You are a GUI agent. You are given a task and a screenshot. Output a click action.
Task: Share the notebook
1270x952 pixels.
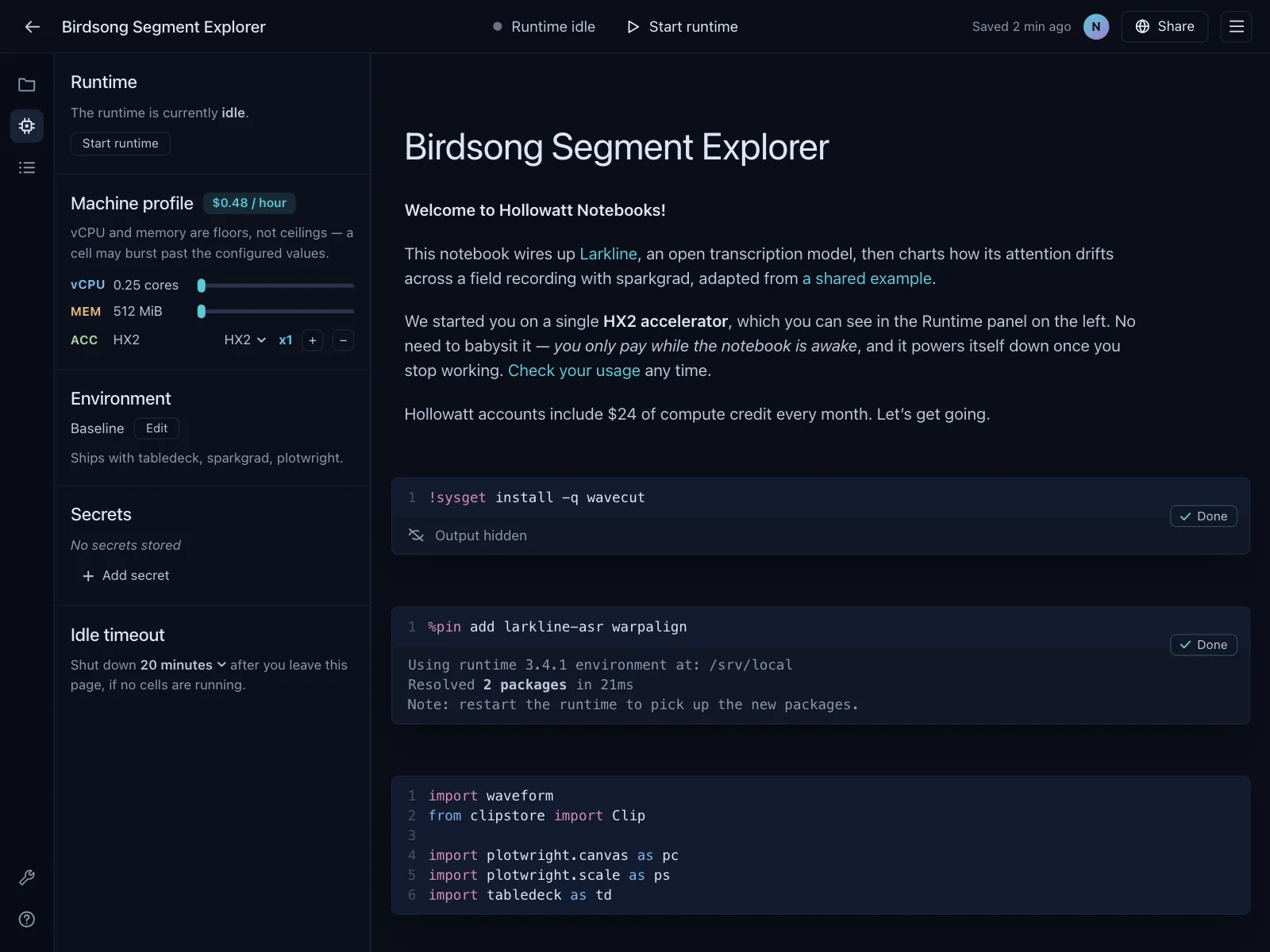(1164, 27)
